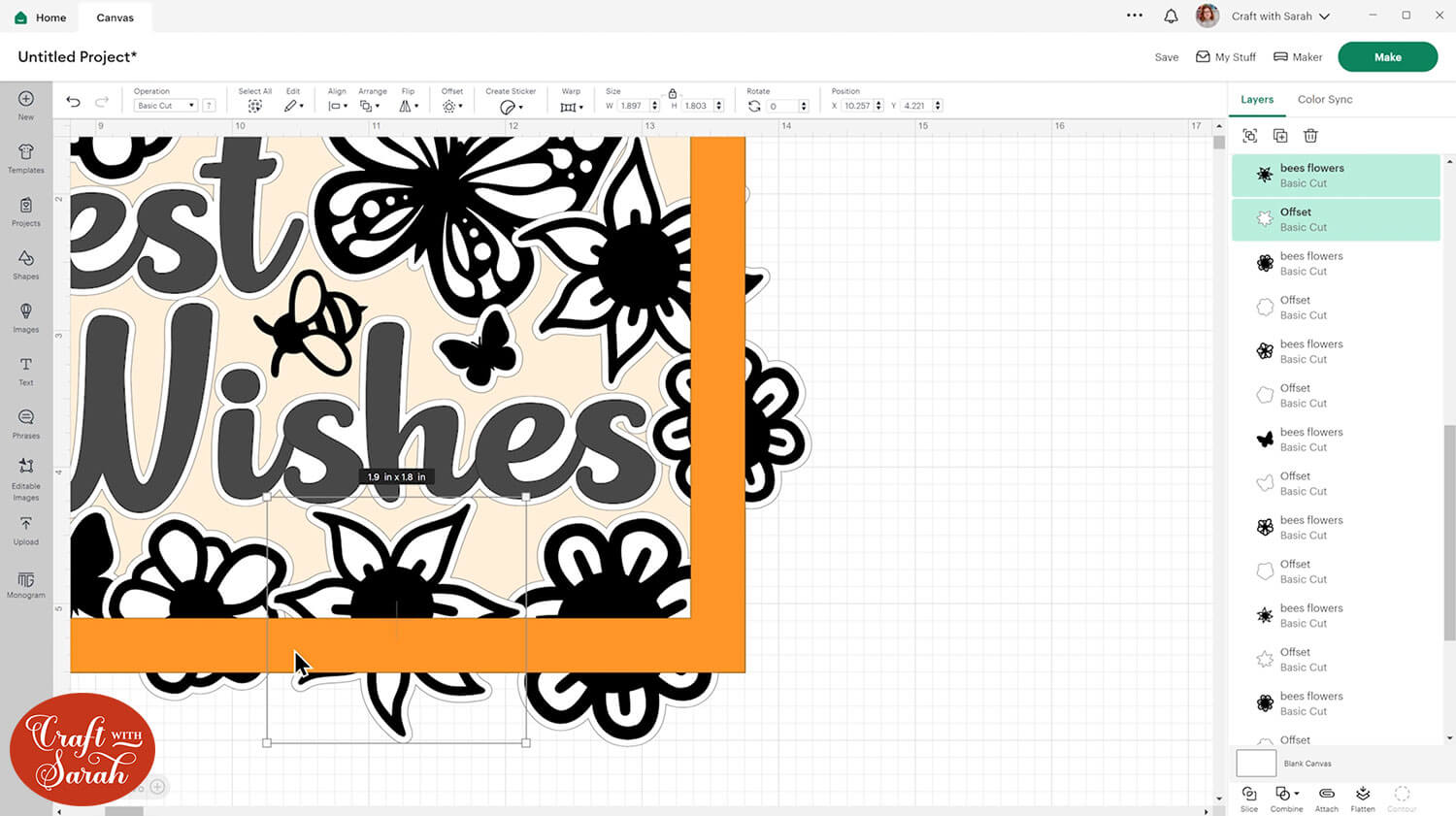
Task: Open the Upload tool
Action: (26, 530)
